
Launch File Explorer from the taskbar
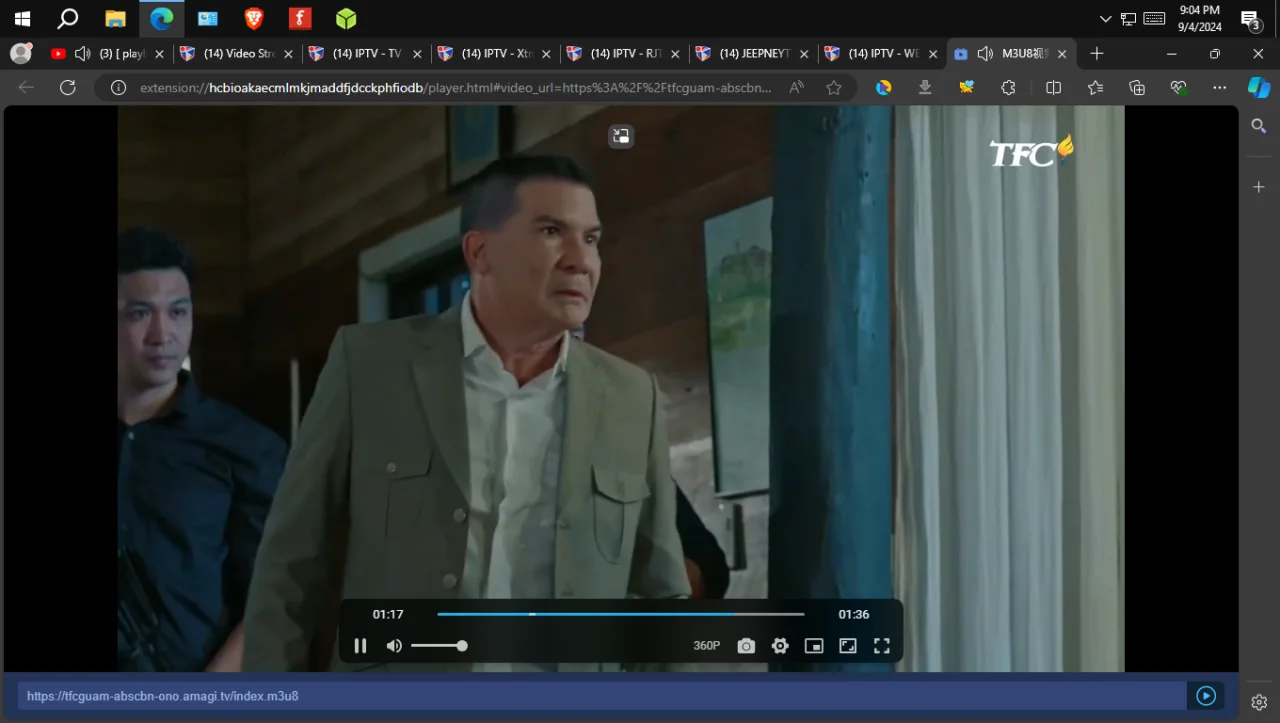(x=115, y=19)
